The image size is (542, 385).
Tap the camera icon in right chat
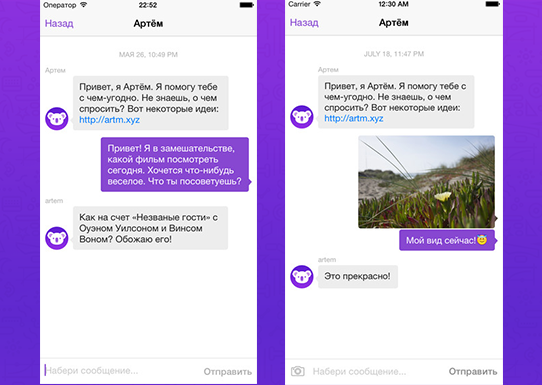coord(298,372)
